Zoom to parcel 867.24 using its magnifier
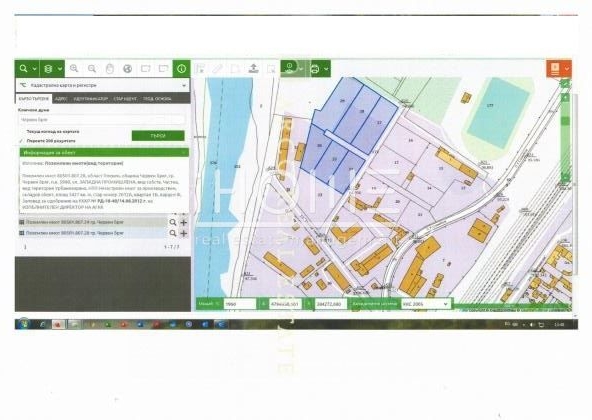The width and height of the screenshot is (592, 420). click(x=173, y=222)
